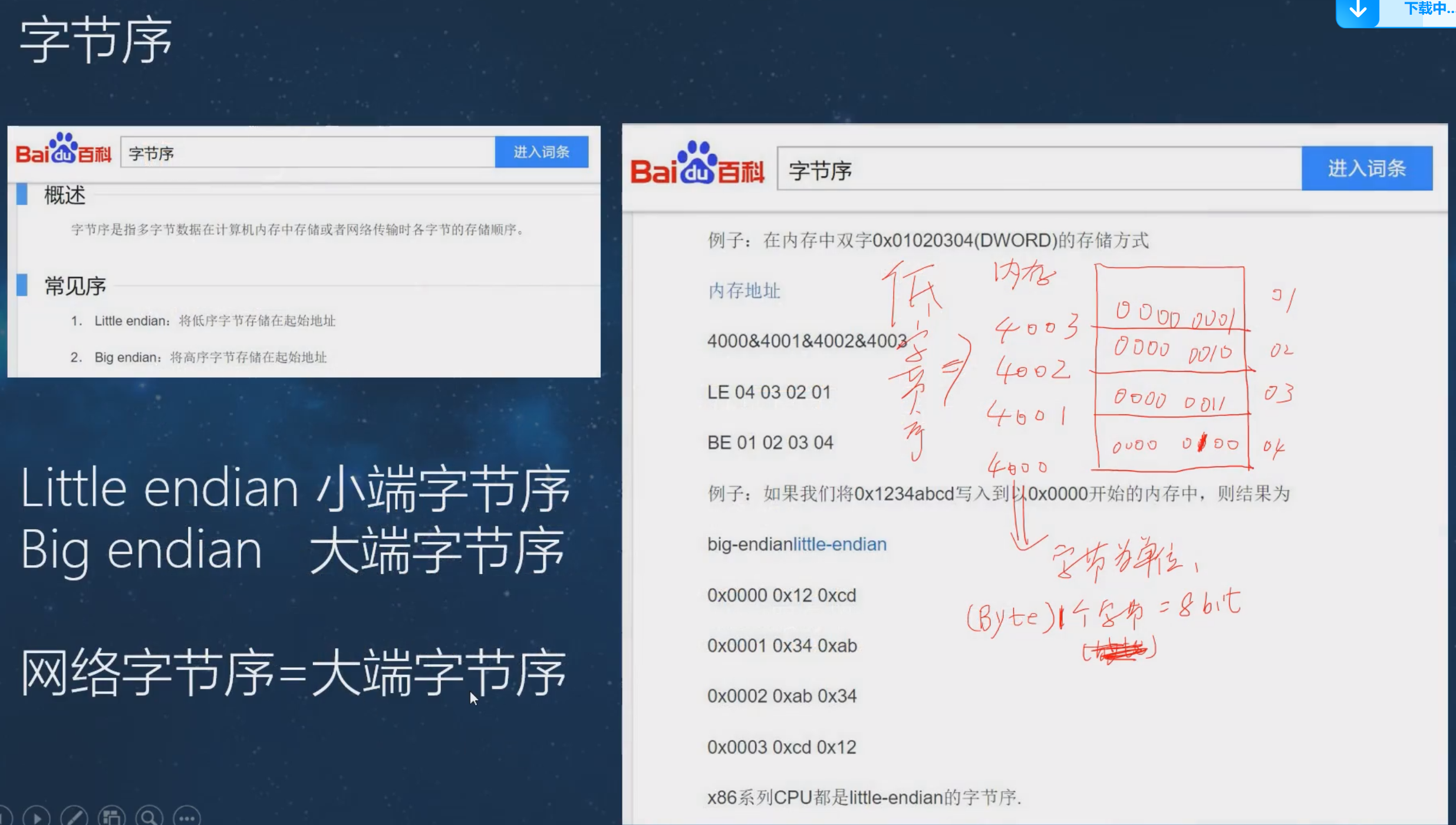Click the address row 4000&4001&4002&4003
This screenshot has width=1456, height=825.
[807, 341]
